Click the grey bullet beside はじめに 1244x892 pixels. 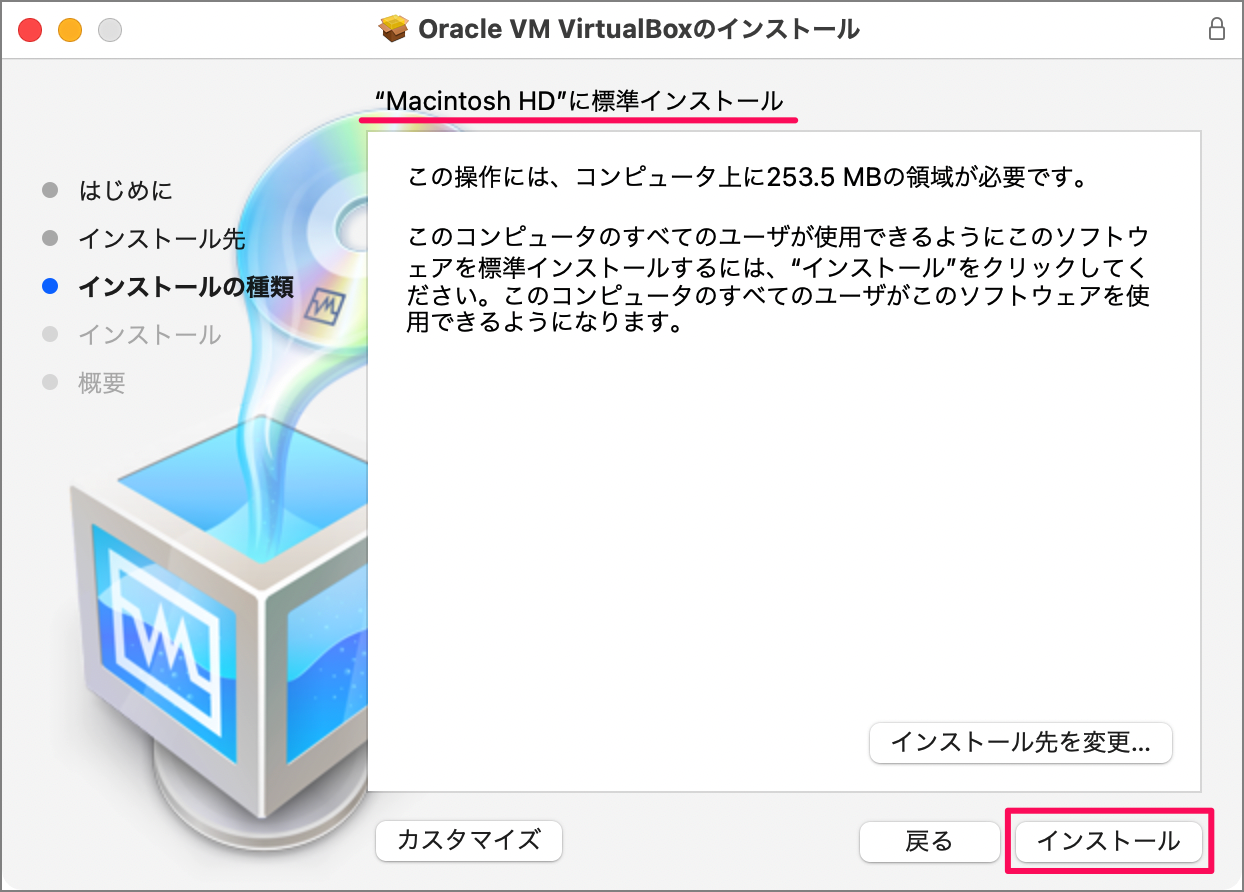[50, 190]
